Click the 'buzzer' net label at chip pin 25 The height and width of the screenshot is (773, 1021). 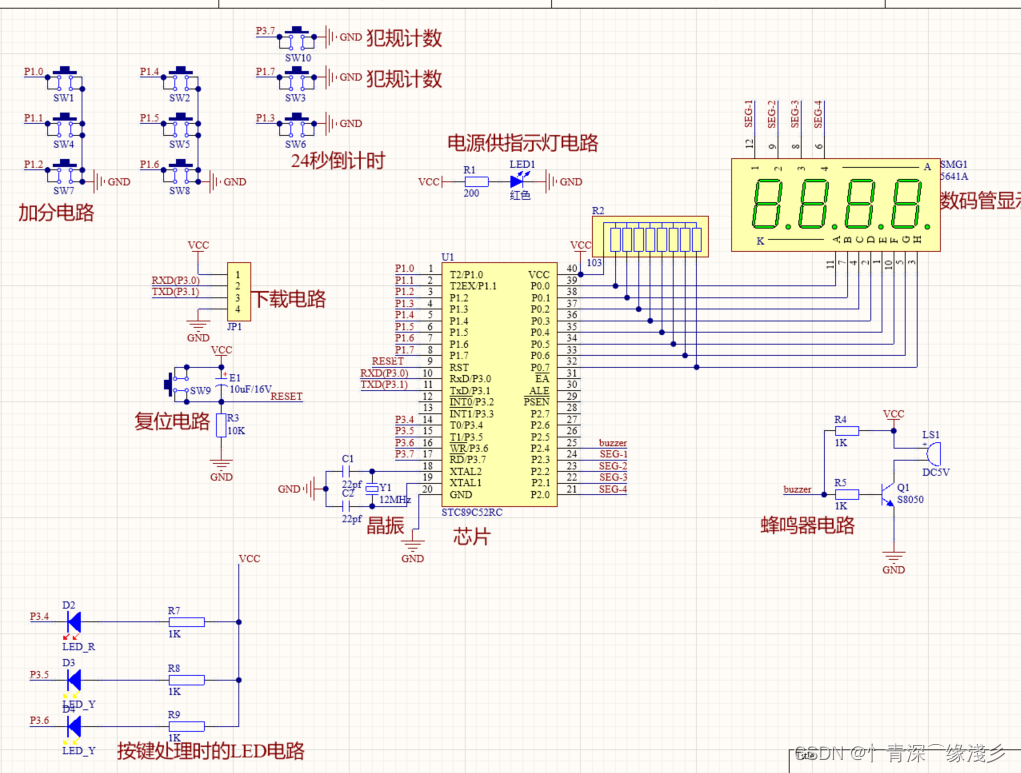(x=613, y=443)
